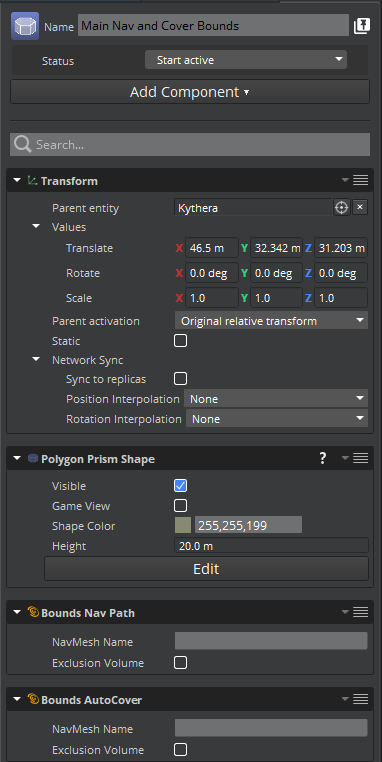Collapse the Bounds Nav Path section
This screenshot has width=382, height=762.
(17, 612)
